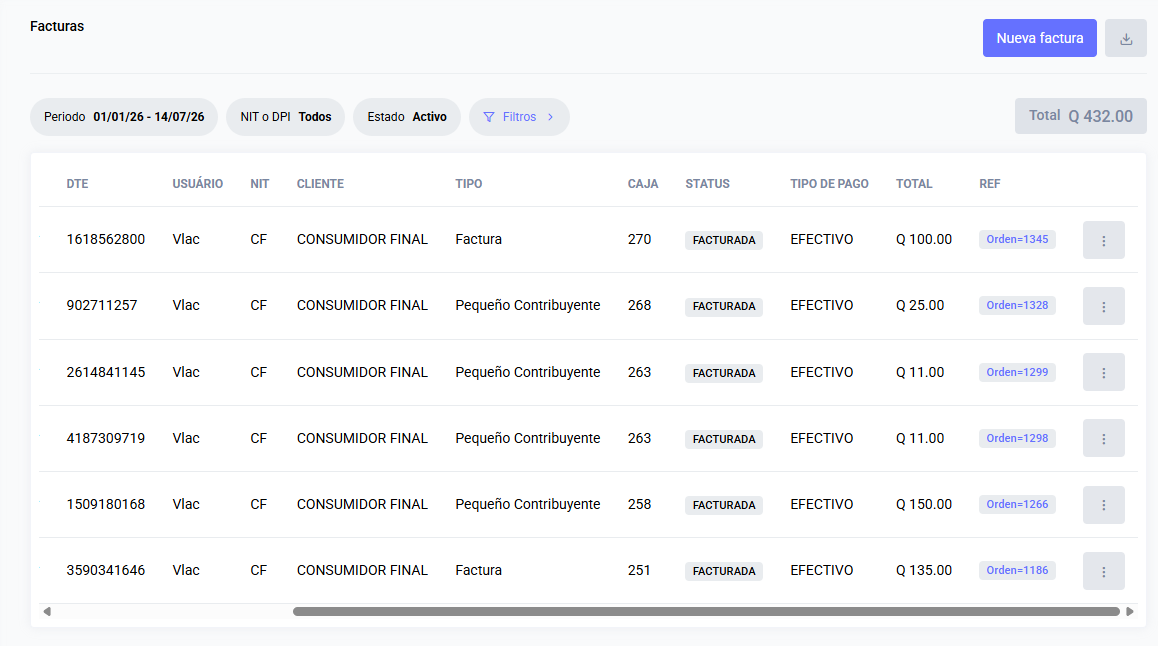Sort by the TOTAL column header
This screenshot has width=1158, height=646.
[914, 184]
